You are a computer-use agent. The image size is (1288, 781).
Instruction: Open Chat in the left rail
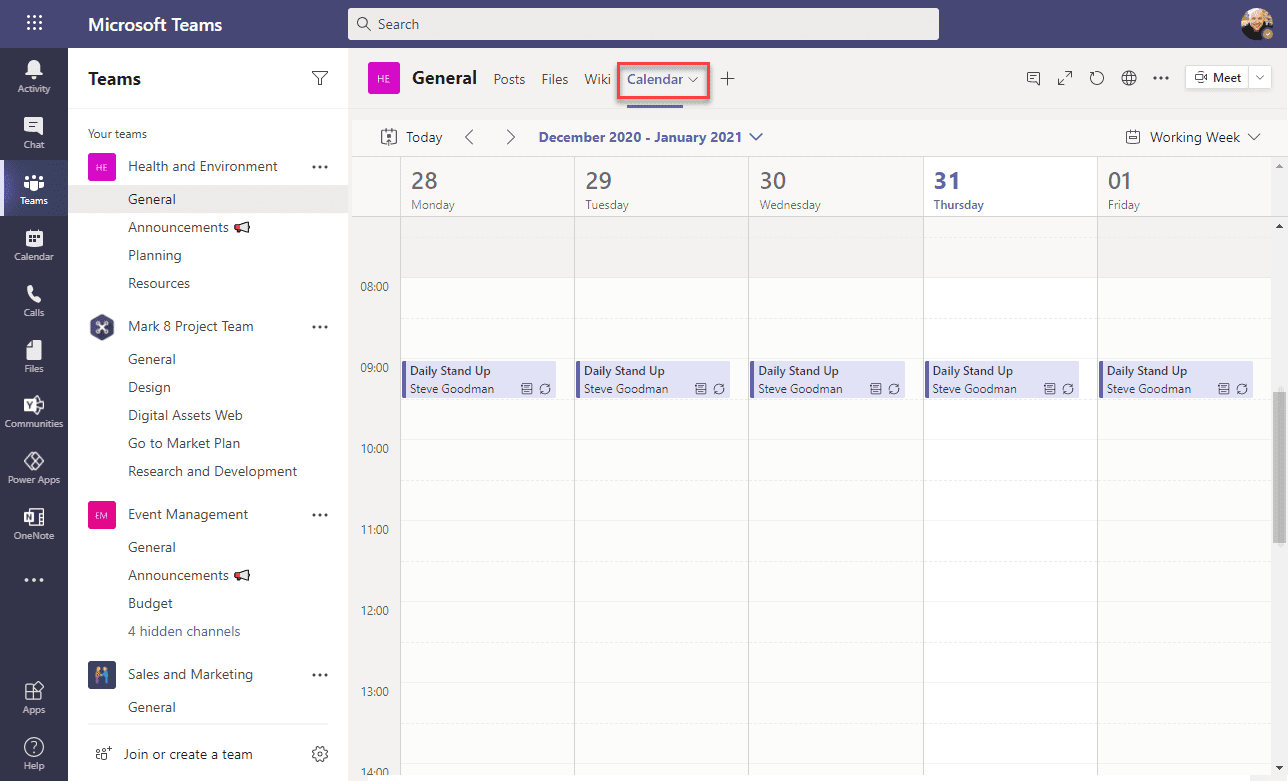(x=34, y=132)
